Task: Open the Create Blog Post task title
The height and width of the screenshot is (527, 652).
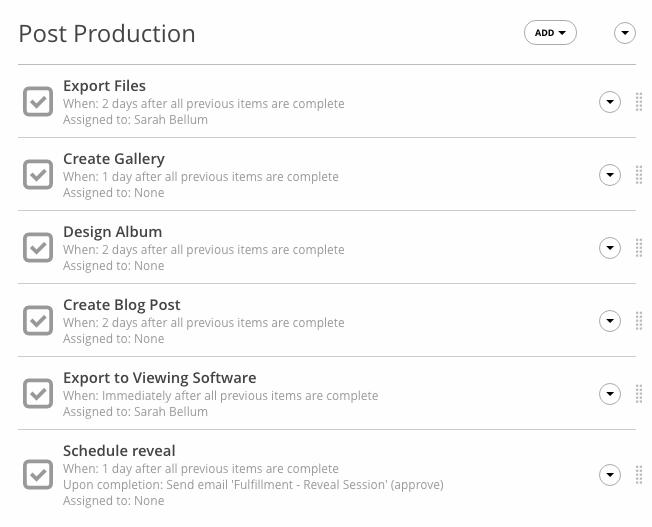Action: 121,305
